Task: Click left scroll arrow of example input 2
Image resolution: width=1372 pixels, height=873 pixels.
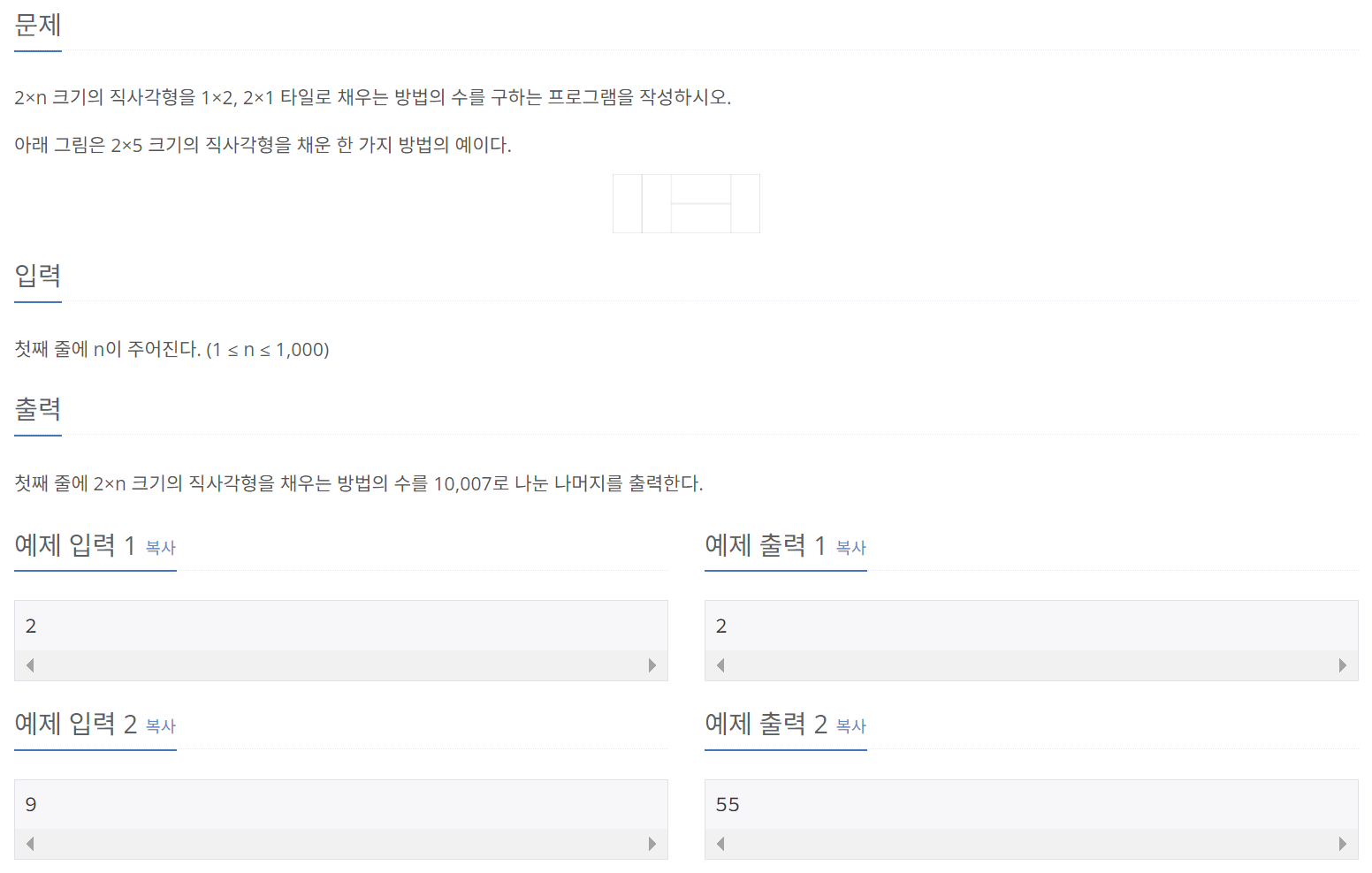Action: [x=30, y=844]
